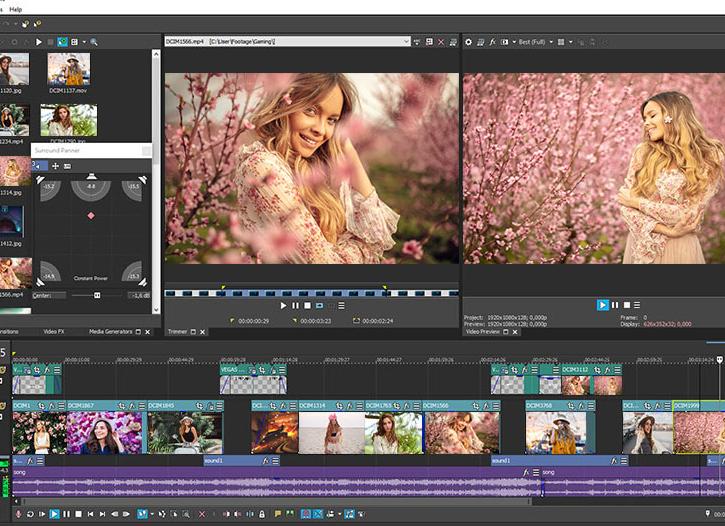Go to start of timeline

pos(91,514)
